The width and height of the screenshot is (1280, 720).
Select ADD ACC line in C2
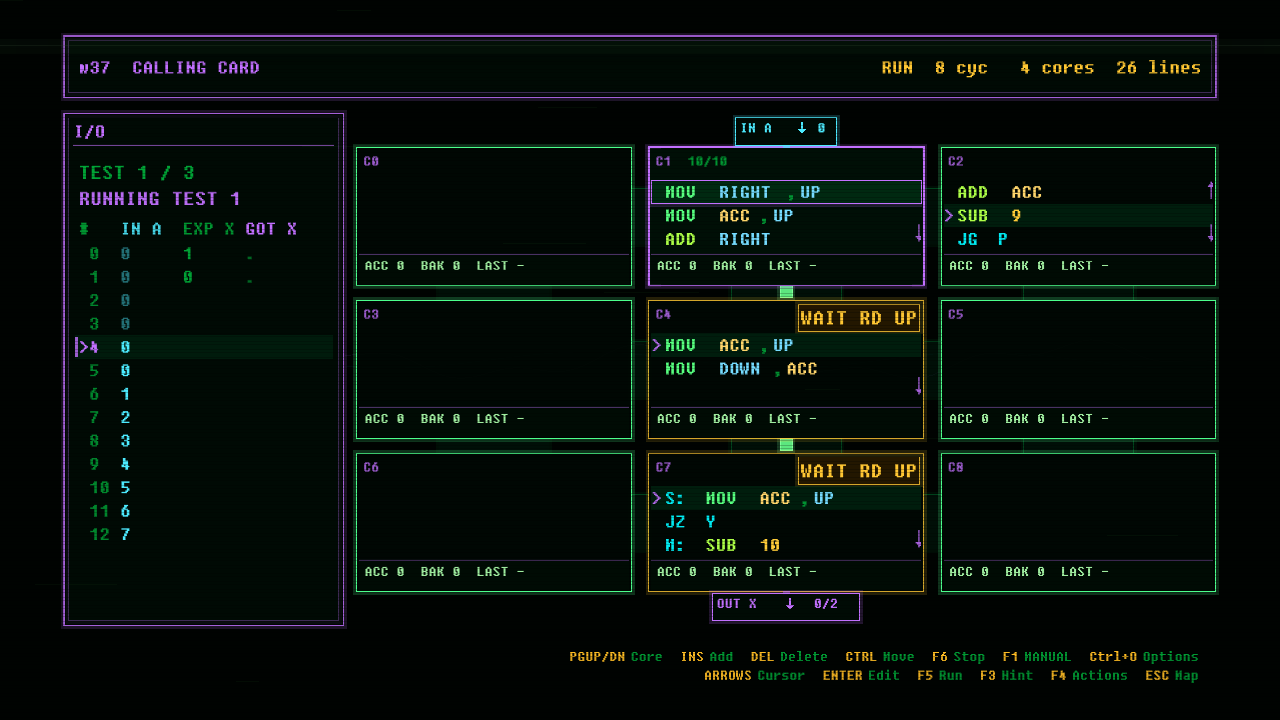[1078, 192]
